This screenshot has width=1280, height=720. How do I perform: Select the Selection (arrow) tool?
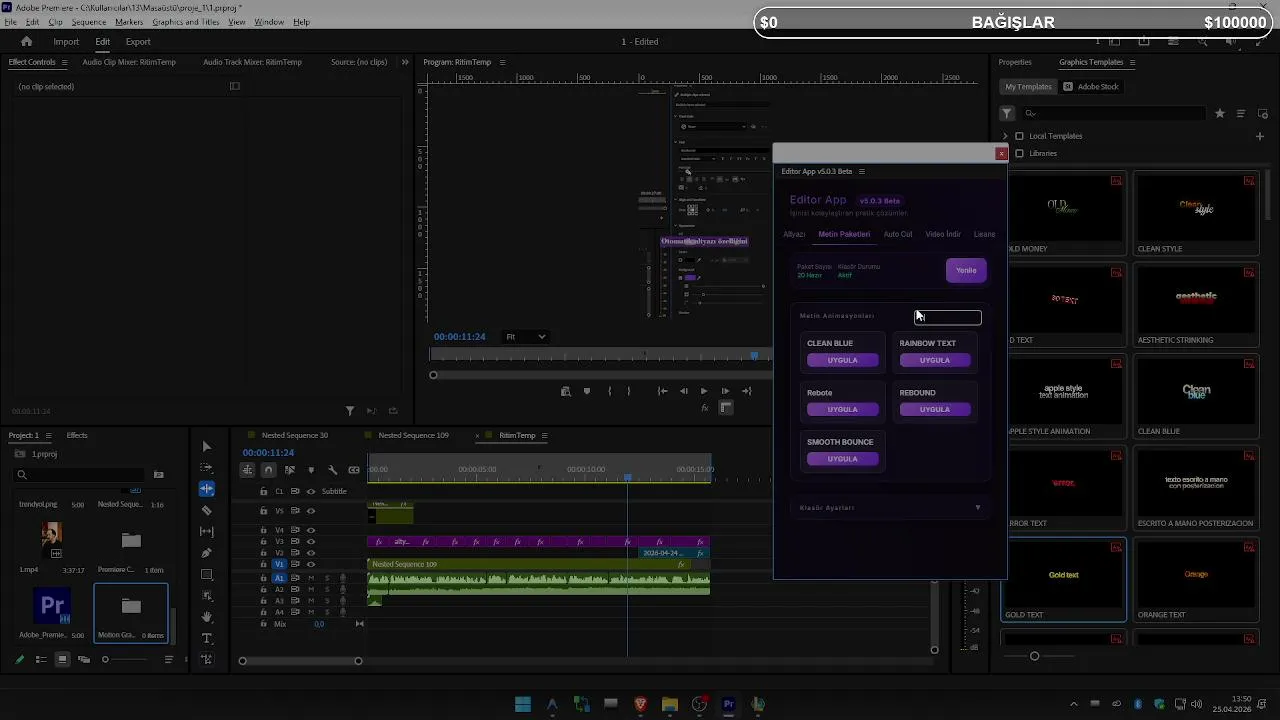(x=207, y=446)
